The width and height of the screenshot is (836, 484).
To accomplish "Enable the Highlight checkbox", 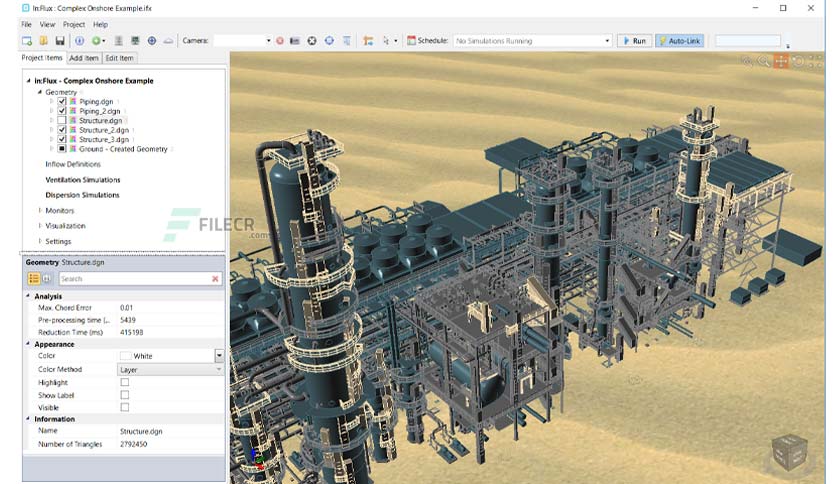I will tap(125, 382).
